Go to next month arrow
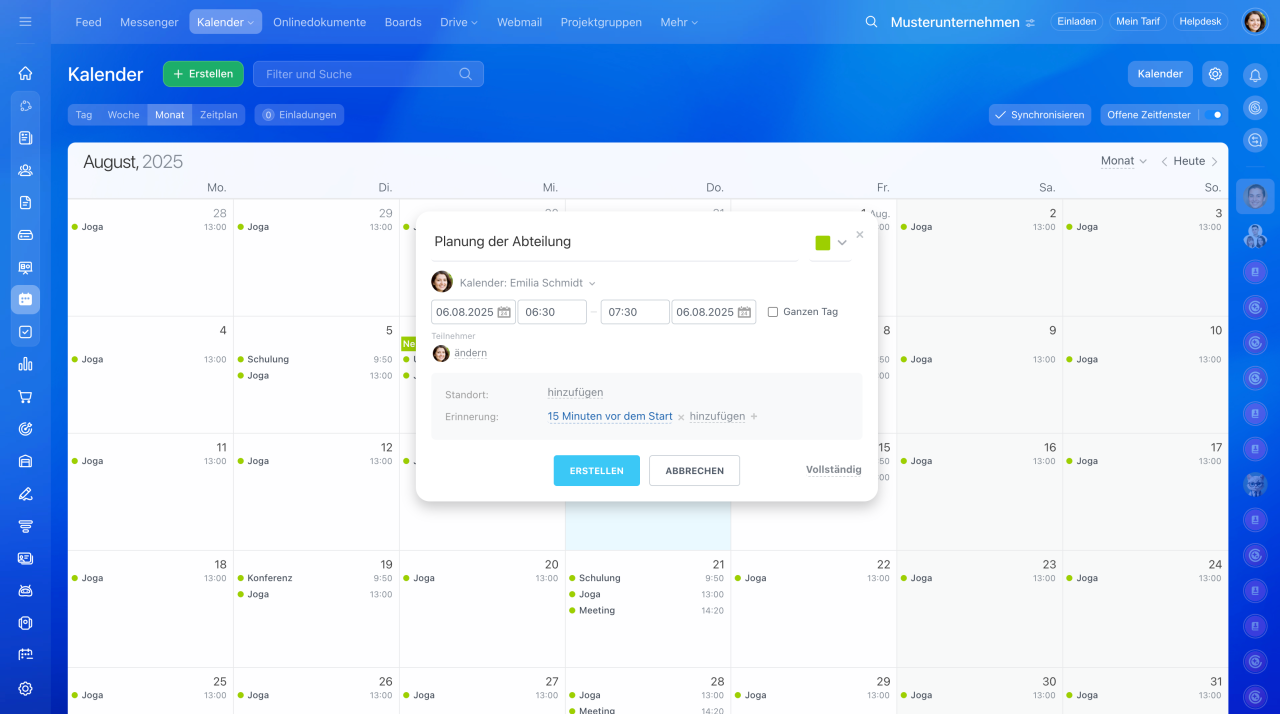Image resolution: width=1280 pixels, height=714 pixels. pos(1215,161)
